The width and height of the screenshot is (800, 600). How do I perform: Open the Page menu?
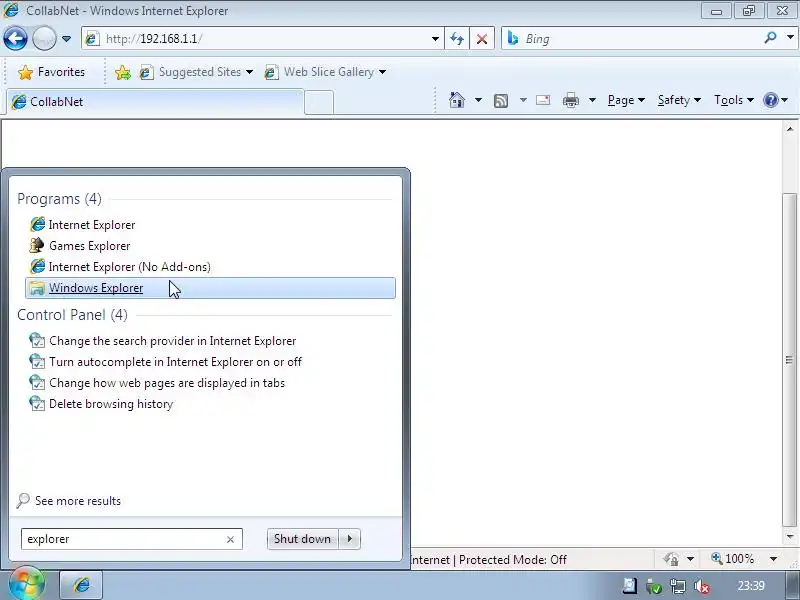(x=626, y=100)
